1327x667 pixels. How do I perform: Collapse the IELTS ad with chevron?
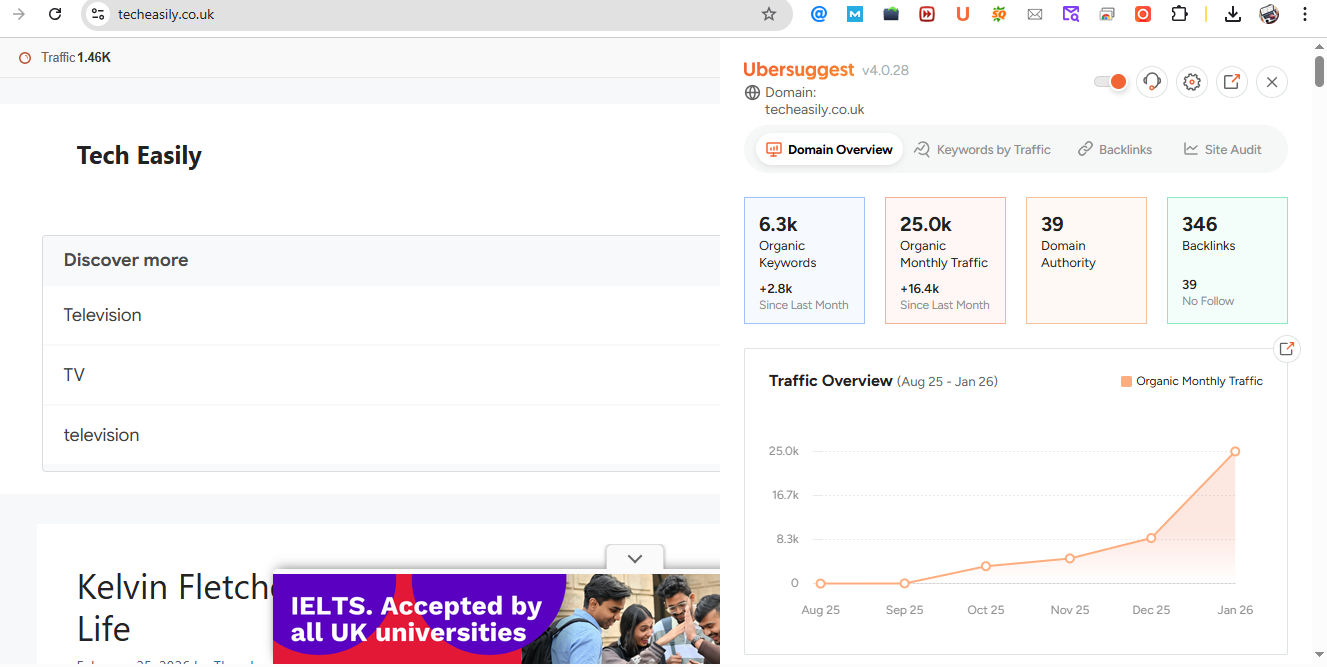click(x=634, y=559)
